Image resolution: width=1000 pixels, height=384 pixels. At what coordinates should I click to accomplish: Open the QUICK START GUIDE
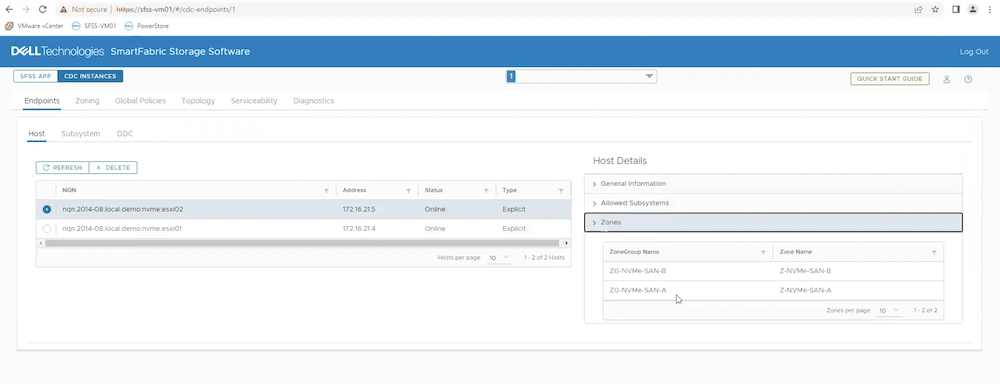click(890, 79)
